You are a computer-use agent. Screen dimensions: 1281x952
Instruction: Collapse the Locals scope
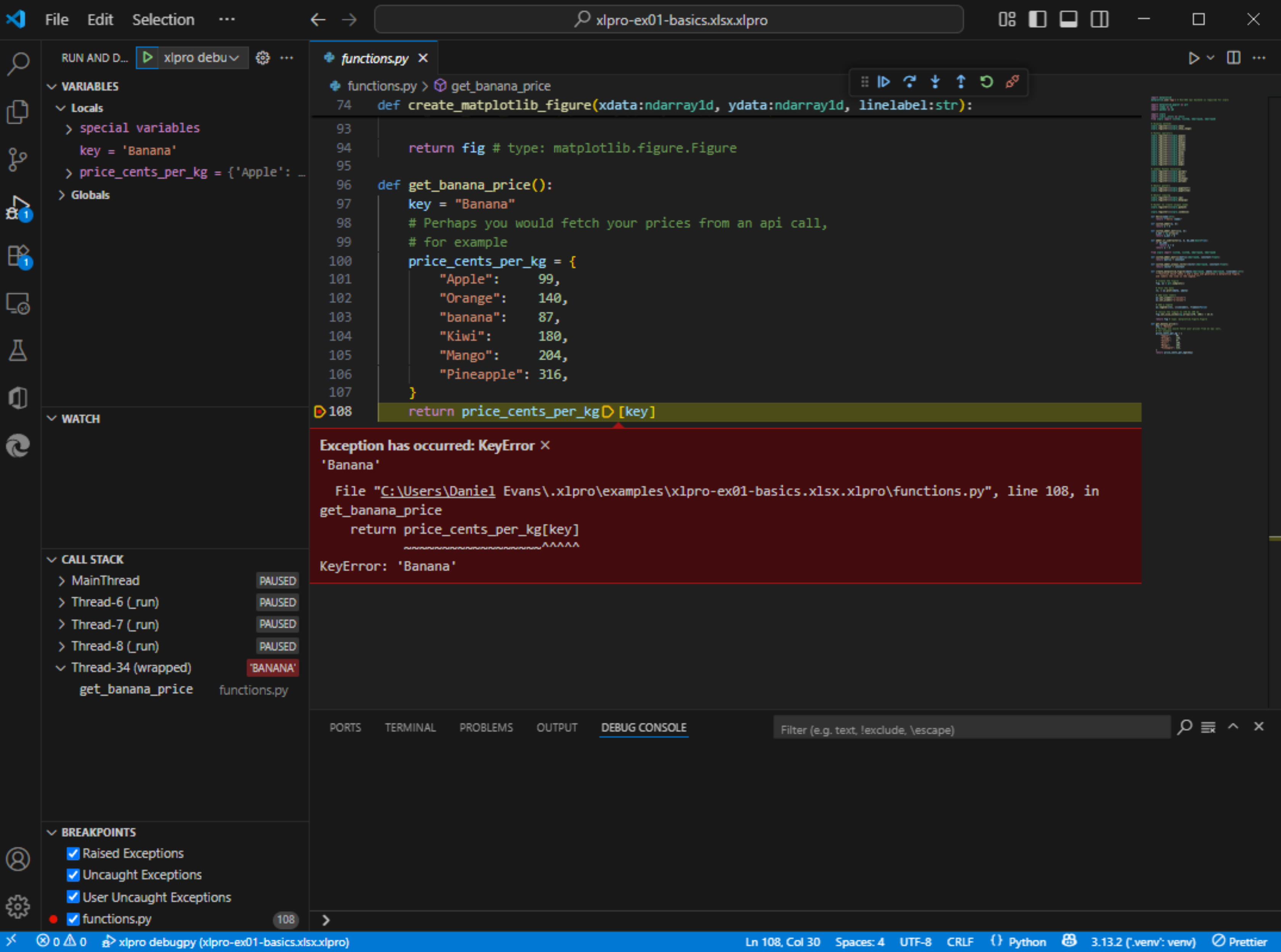pyautogui.click(x=61, y=108)
